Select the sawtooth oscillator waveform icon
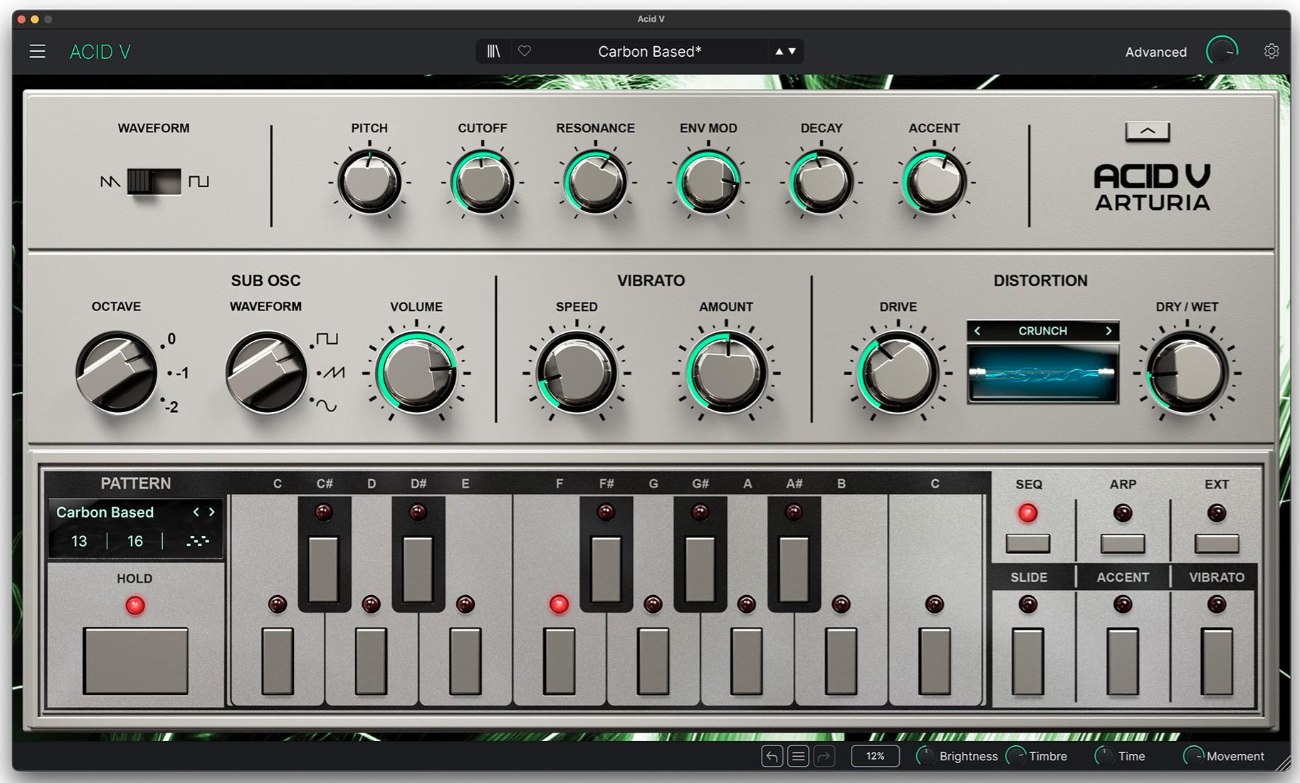Viewport: 1300px width, 783px height. (110, 182)
